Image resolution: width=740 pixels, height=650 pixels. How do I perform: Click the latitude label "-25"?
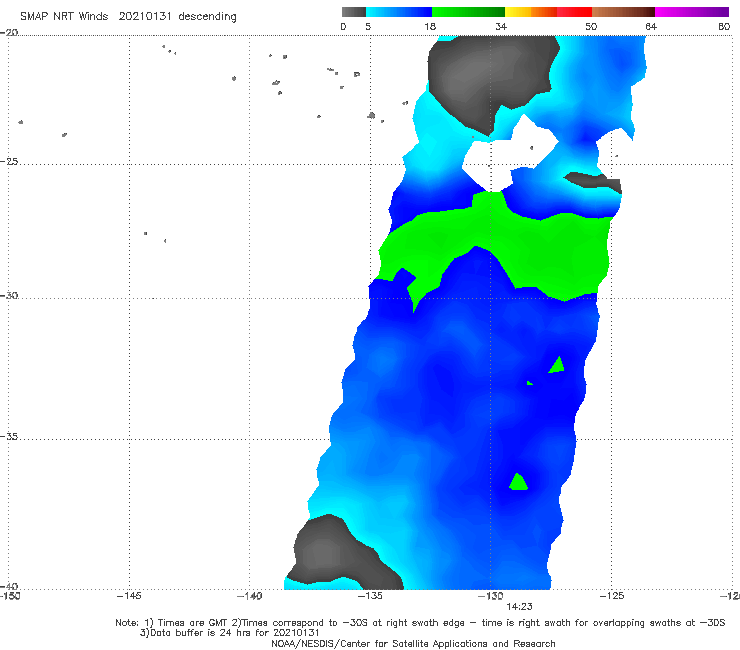point(9,161)
